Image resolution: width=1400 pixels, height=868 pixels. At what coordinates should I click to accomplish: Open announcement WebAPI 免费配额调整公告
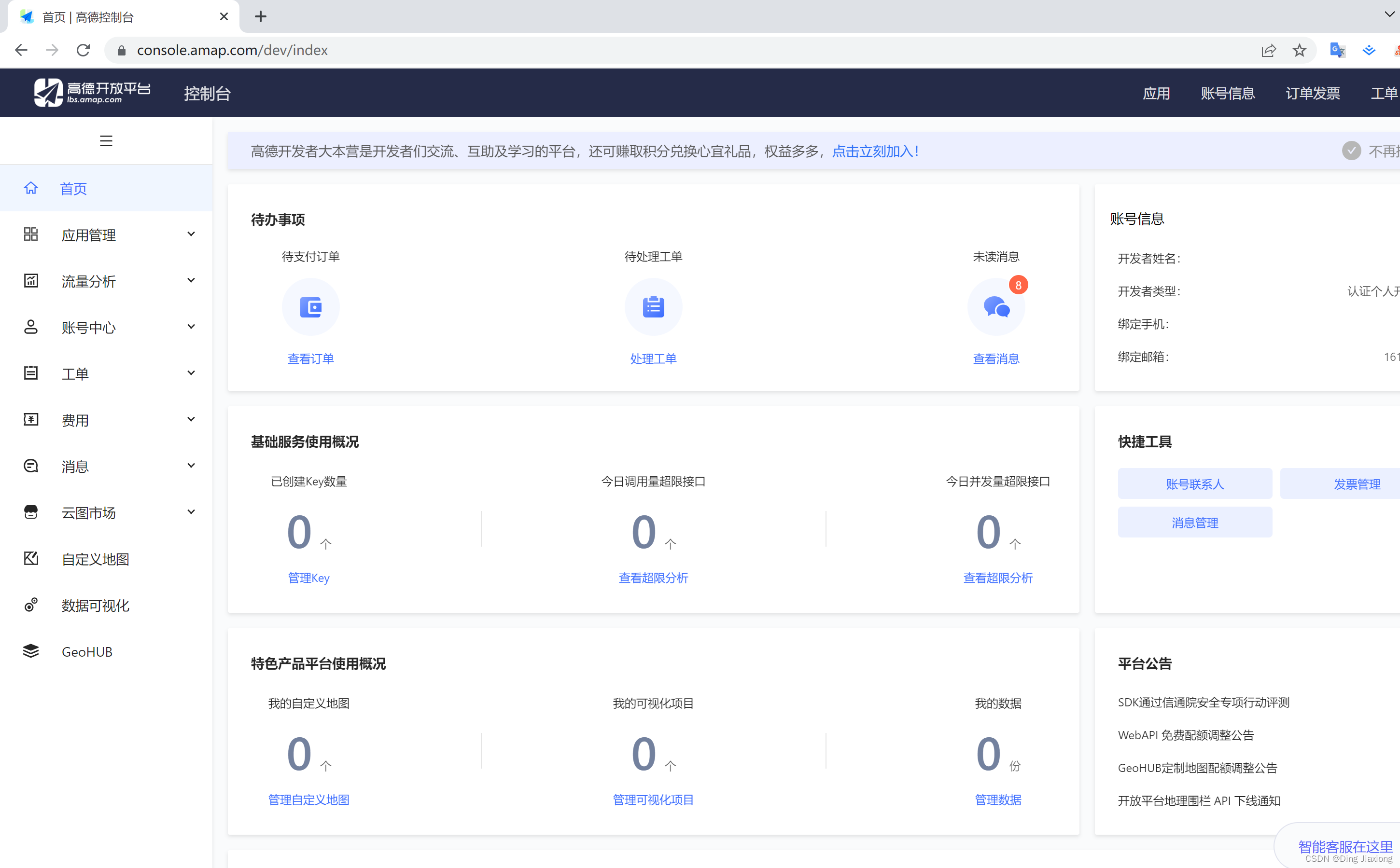coord(1185,735)
